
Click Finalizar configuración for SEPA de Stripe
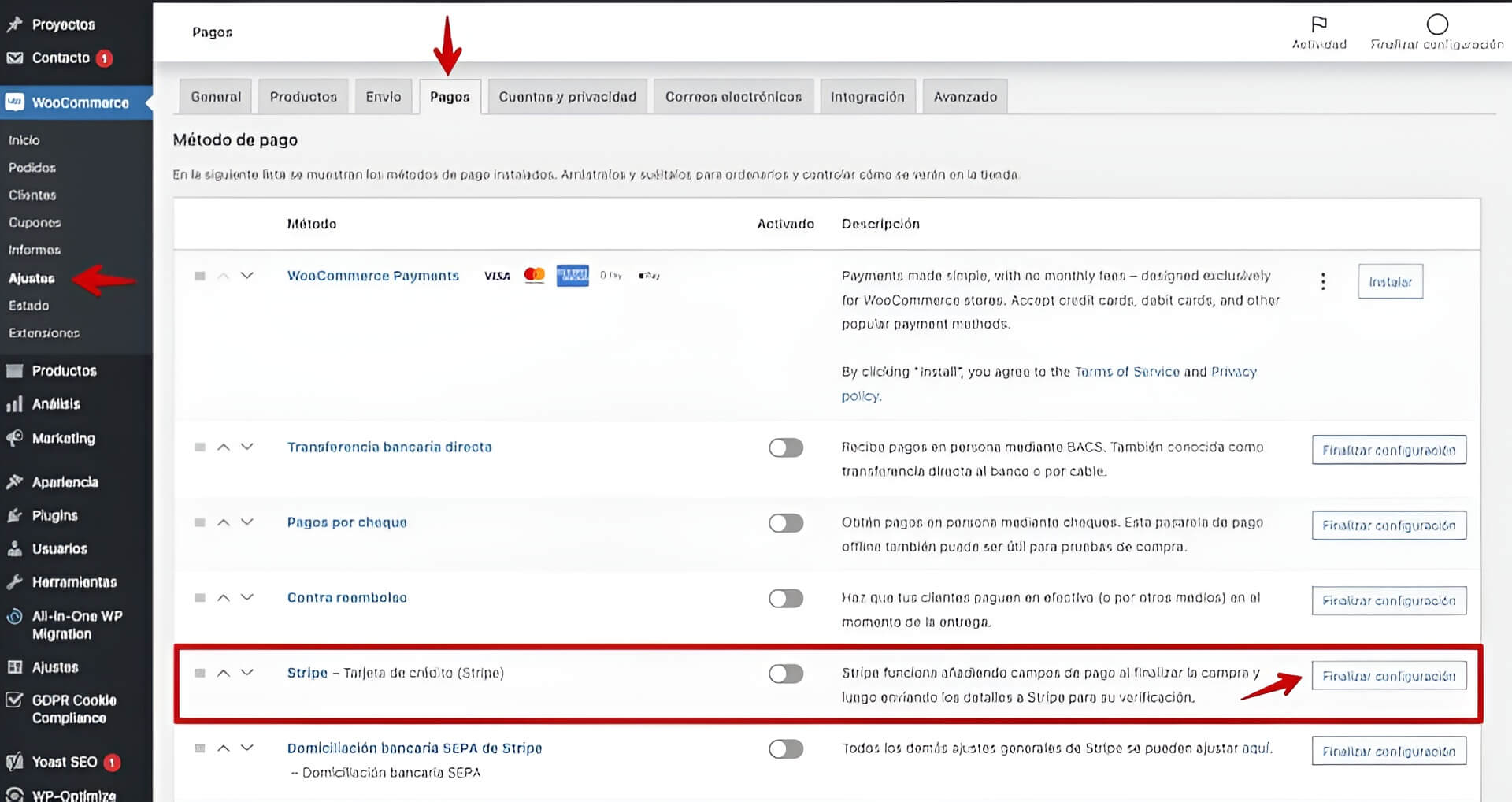1388,752
